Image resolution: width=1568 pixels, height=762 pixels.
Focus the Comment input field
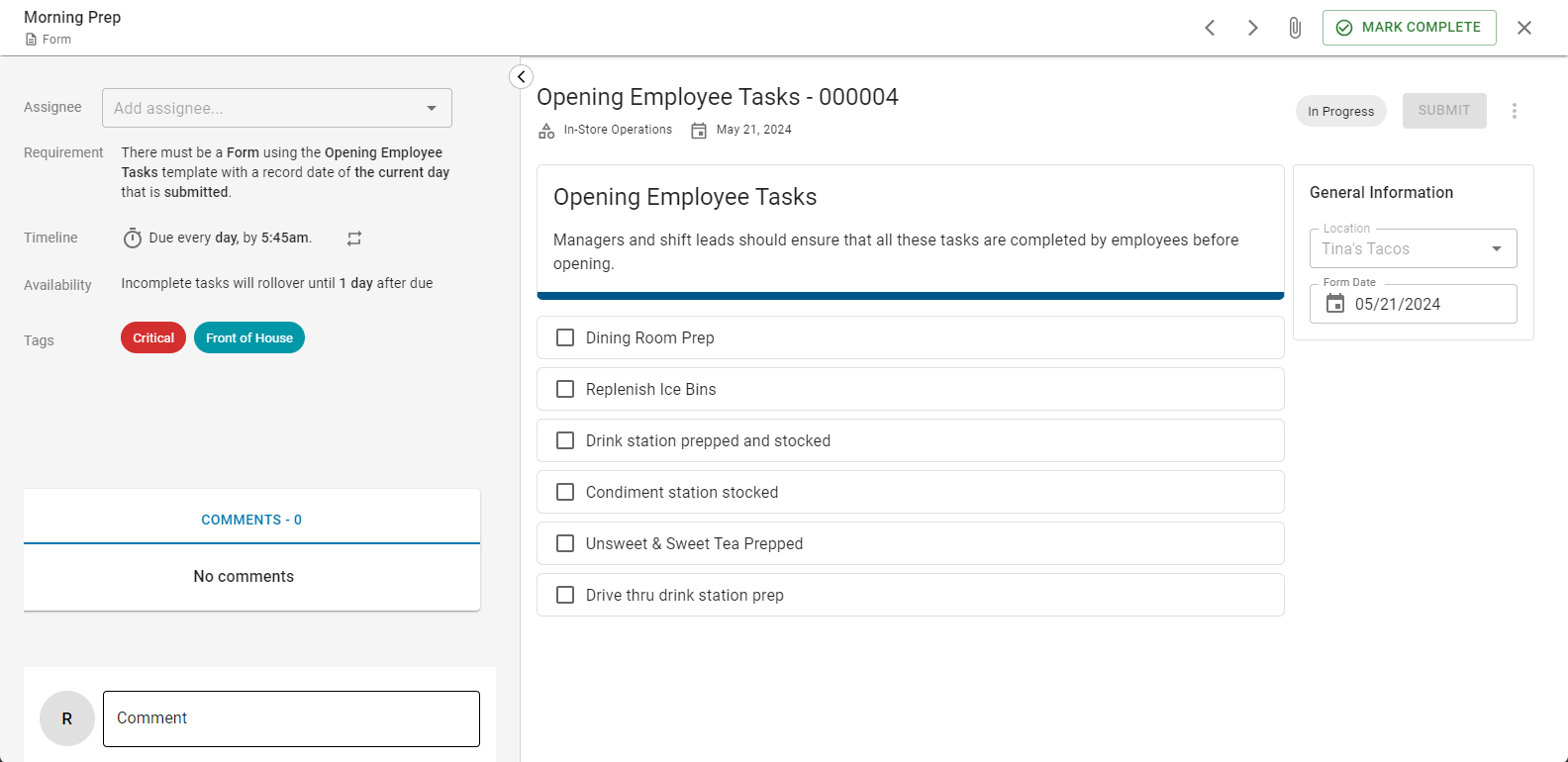tap(291, 718)
